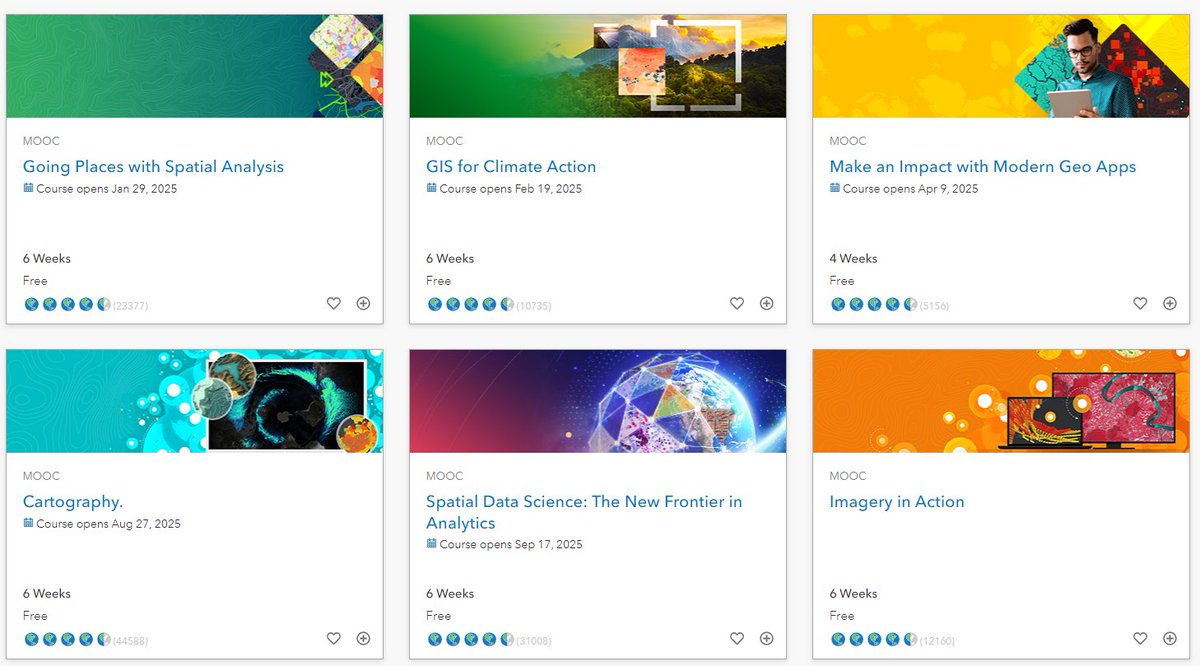This screenshot has width=1200, height=666.
Task: Click the heart icon on the Cartography card
Action: pyautogui.click(x=334, y=639)
